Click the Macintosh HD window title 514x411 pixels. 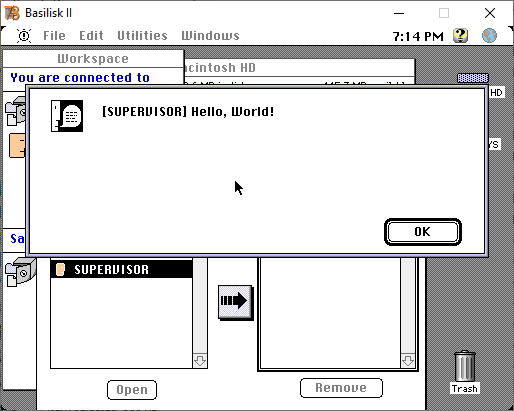[220, 68]
